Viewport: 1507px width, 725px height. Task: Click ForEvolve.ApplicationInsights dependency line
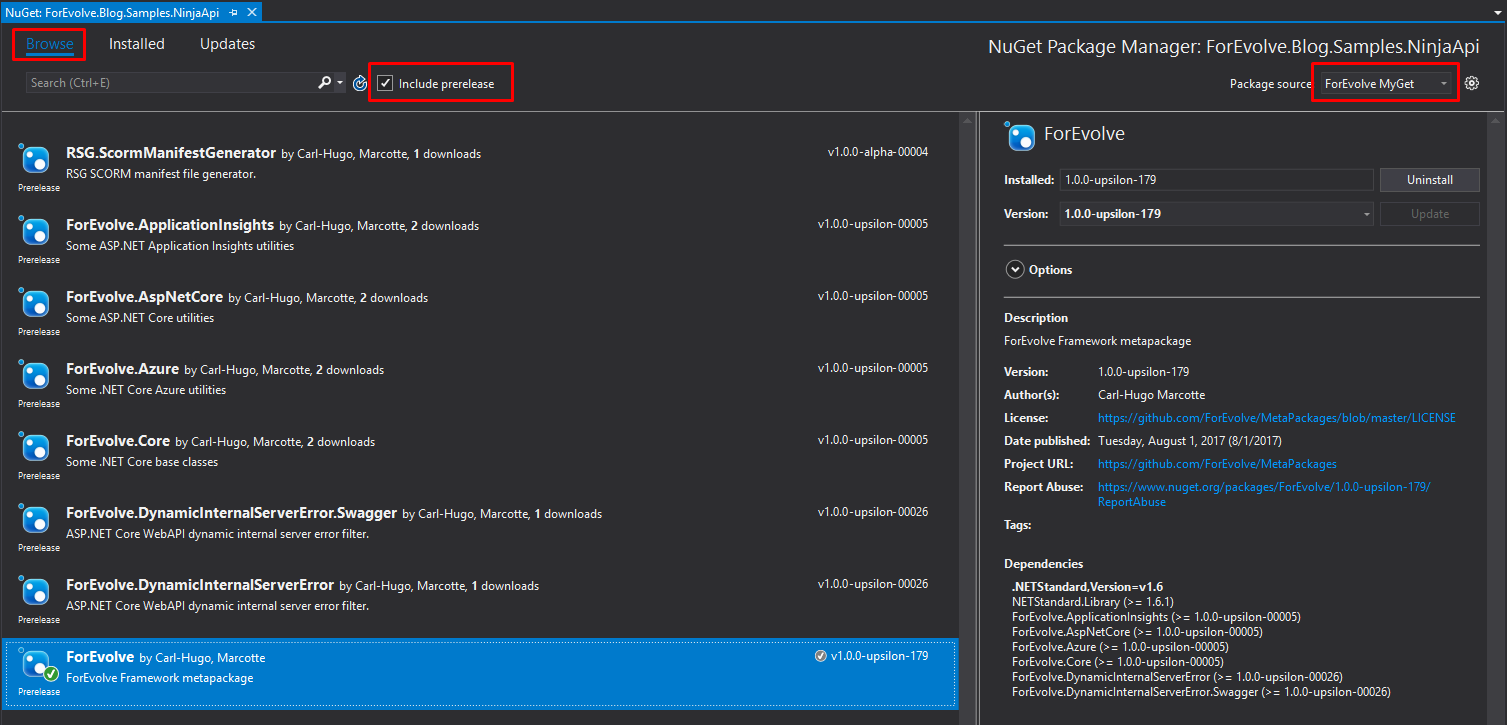coord(1156,617)
